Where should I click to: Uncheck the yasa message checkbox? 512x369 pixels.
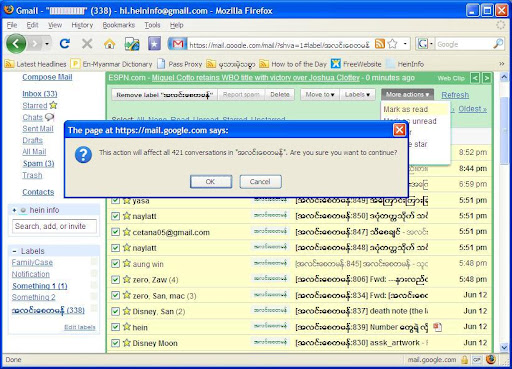pos(115,200)
